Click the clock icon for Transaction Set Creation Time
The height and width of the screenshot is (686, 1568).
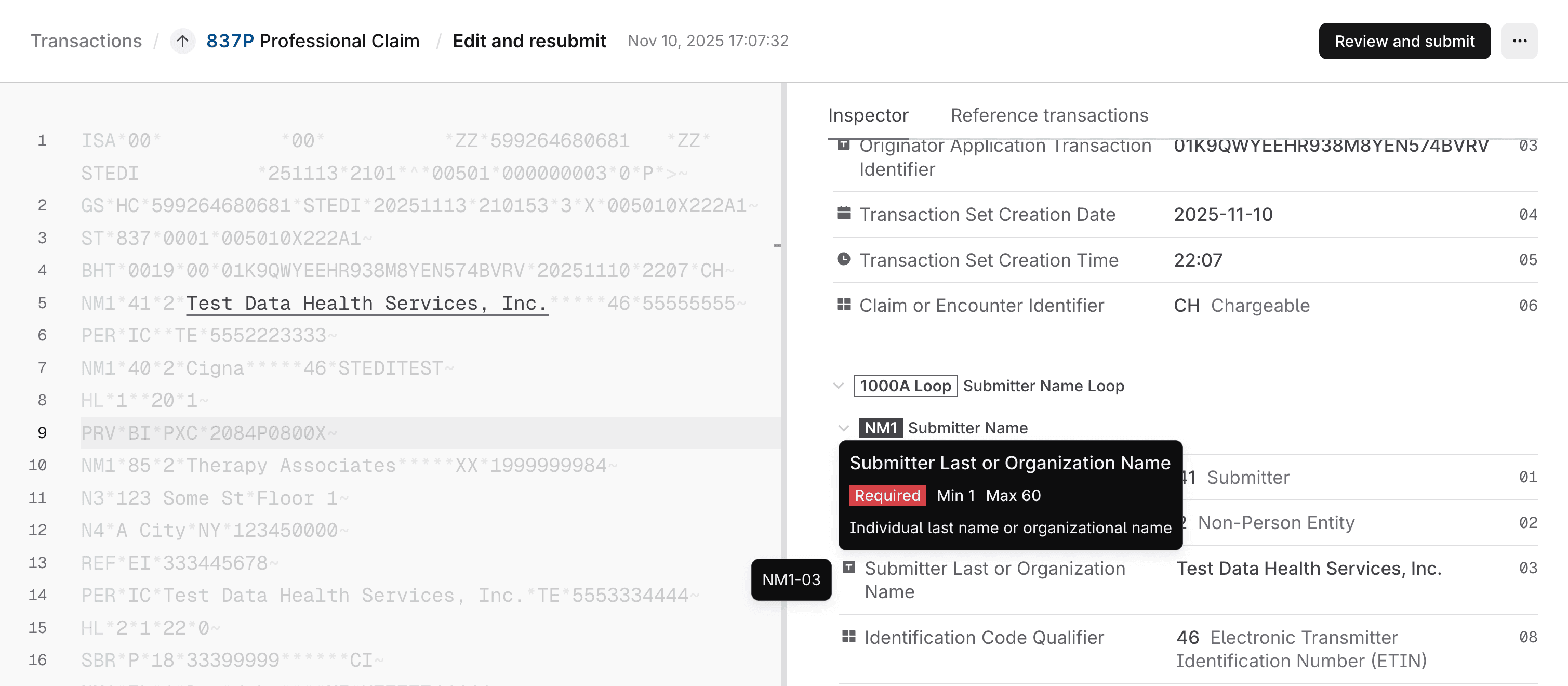coord(844,259)
